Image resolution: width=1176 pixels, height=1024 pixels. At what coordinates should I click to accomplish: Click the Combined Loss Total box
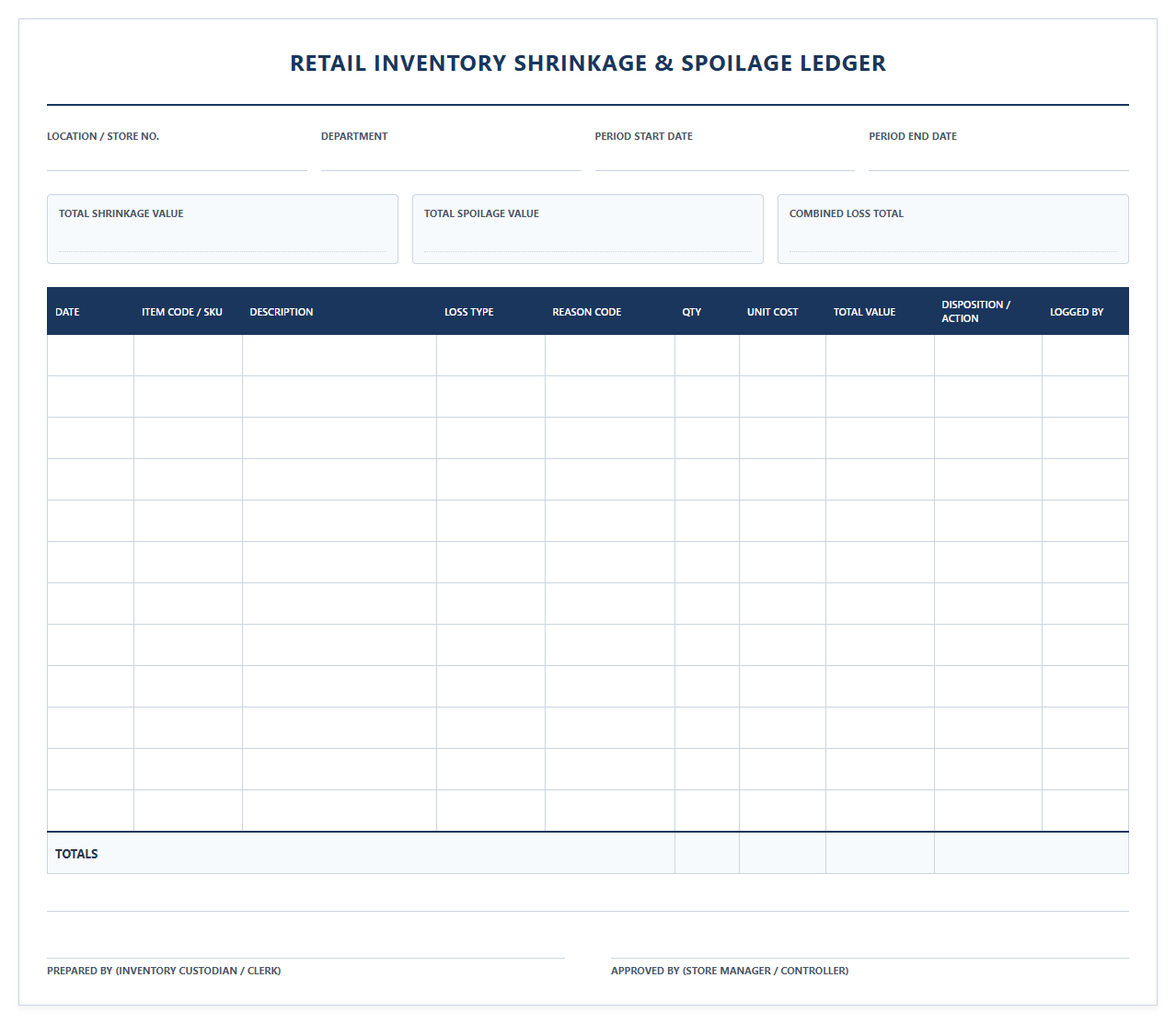pyautogui.click(x=953, y=229)
